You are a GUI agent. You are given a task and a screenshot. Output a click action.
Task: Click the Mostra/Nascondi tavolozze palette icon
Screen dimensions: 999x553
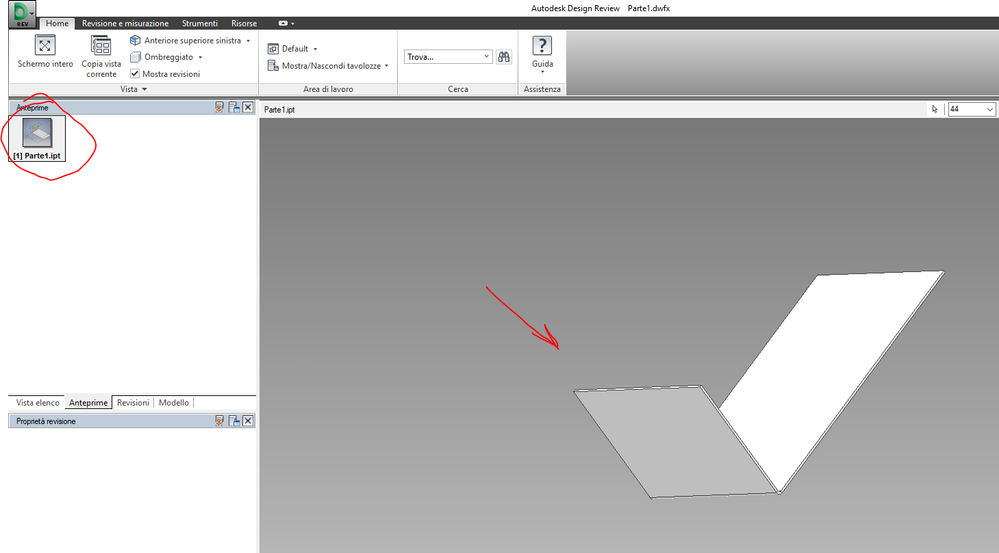pyautogui.click(x=273, y=66)
